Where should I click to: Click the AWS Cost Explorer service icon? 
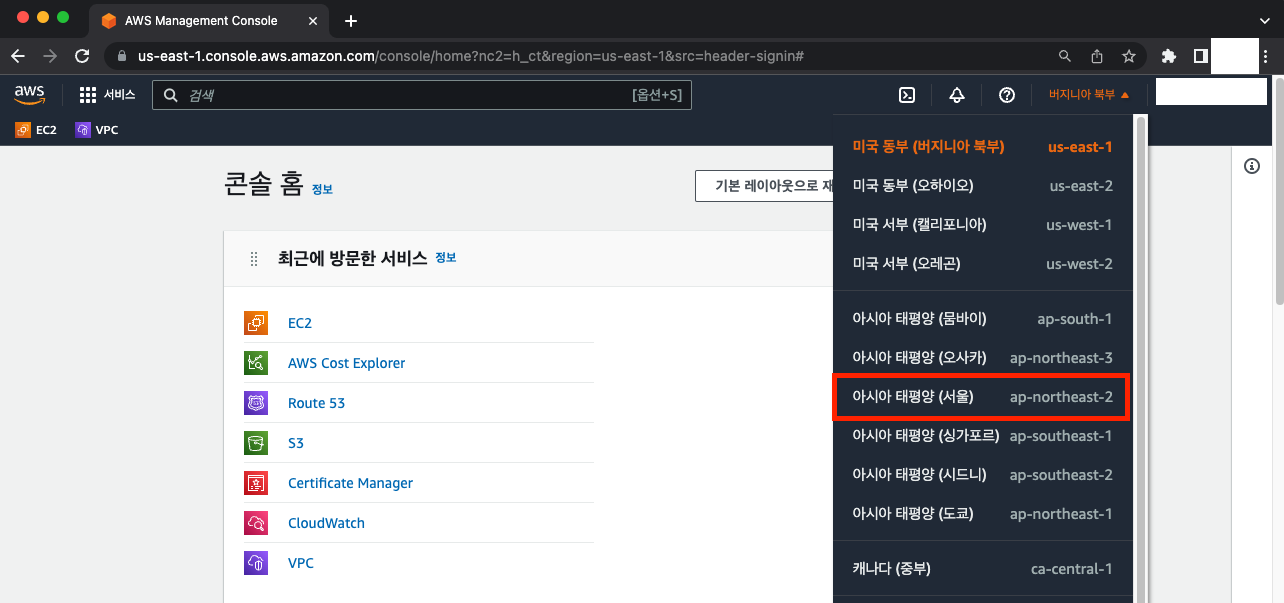256,363
